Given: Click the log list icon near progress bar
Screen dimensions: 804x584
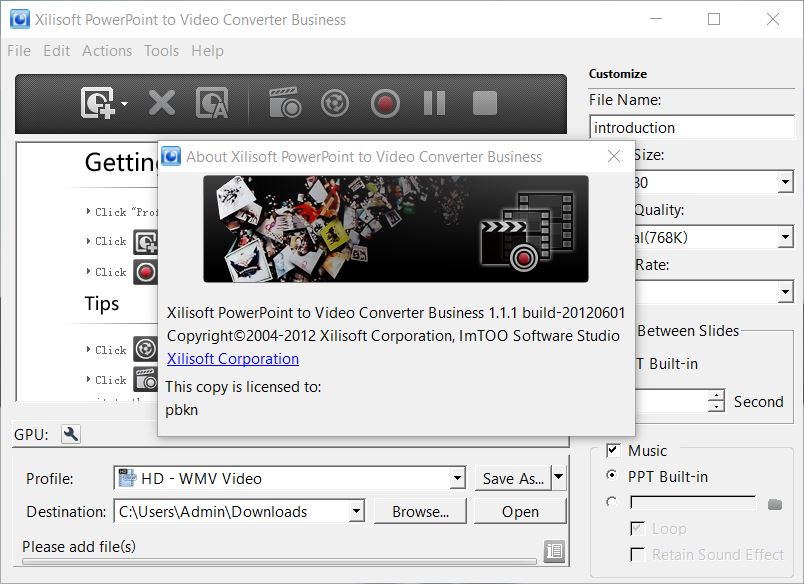Looking at the screenshot, I should 554,550.
